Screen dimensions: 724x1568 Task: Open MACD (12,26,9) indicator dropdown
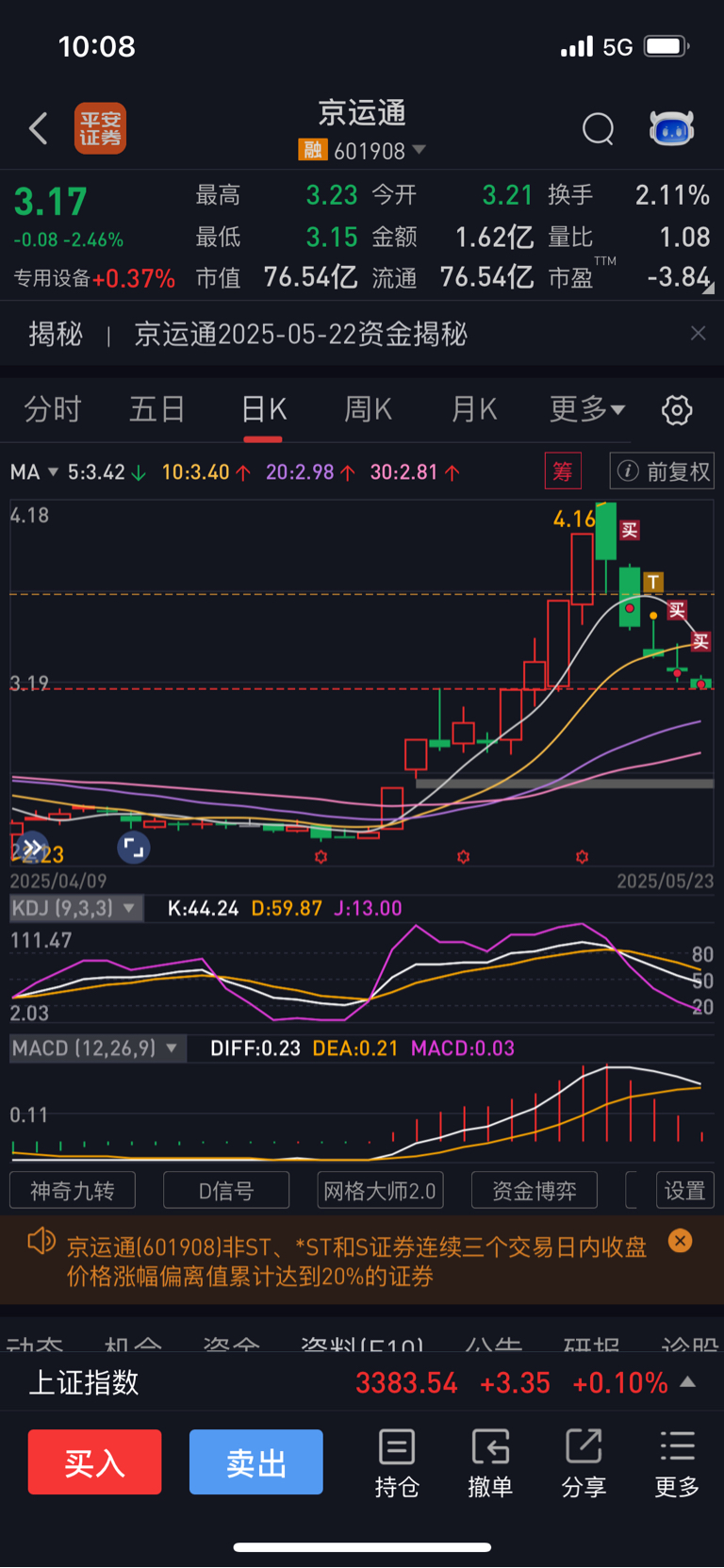pyautogui.click(x=172, y=1048)
